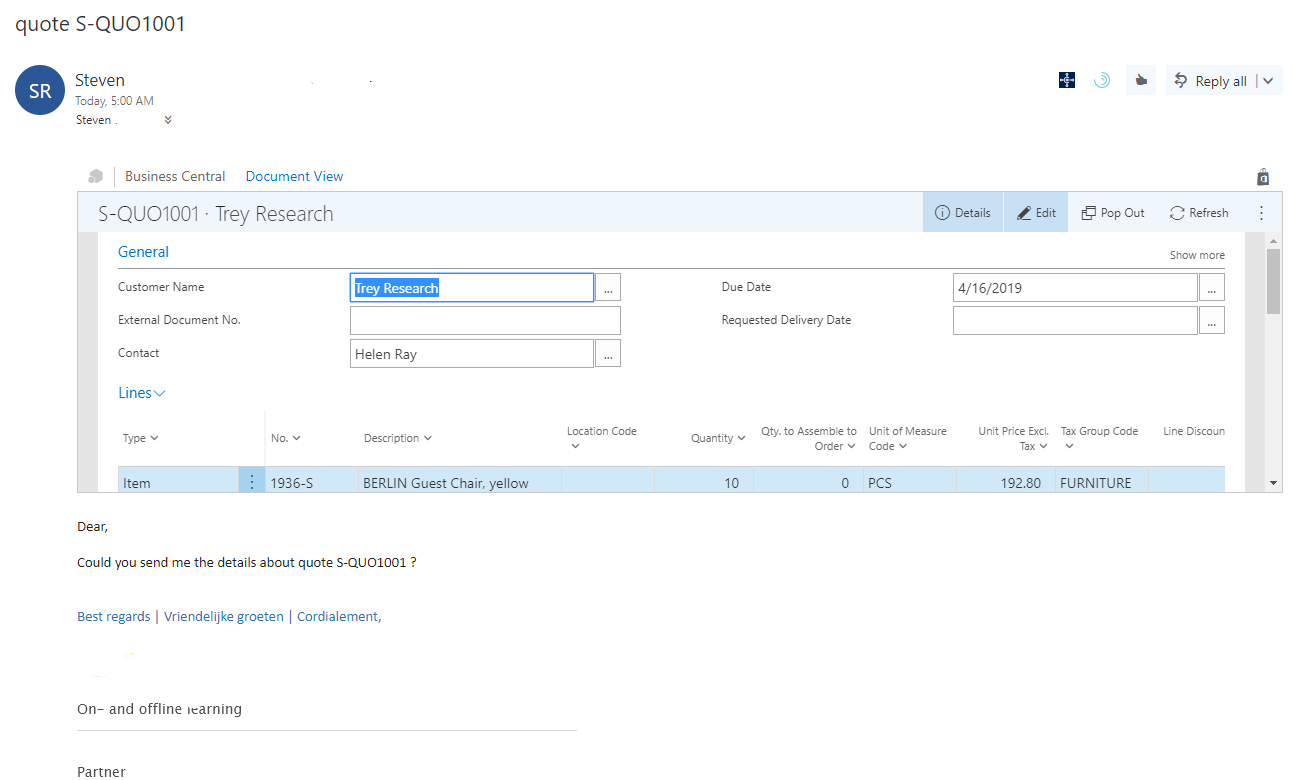The width and height of the screenshot is (1293, 780).
Task: Open the Requested Delivery Date picker button
Action: tap(1212, 321)
